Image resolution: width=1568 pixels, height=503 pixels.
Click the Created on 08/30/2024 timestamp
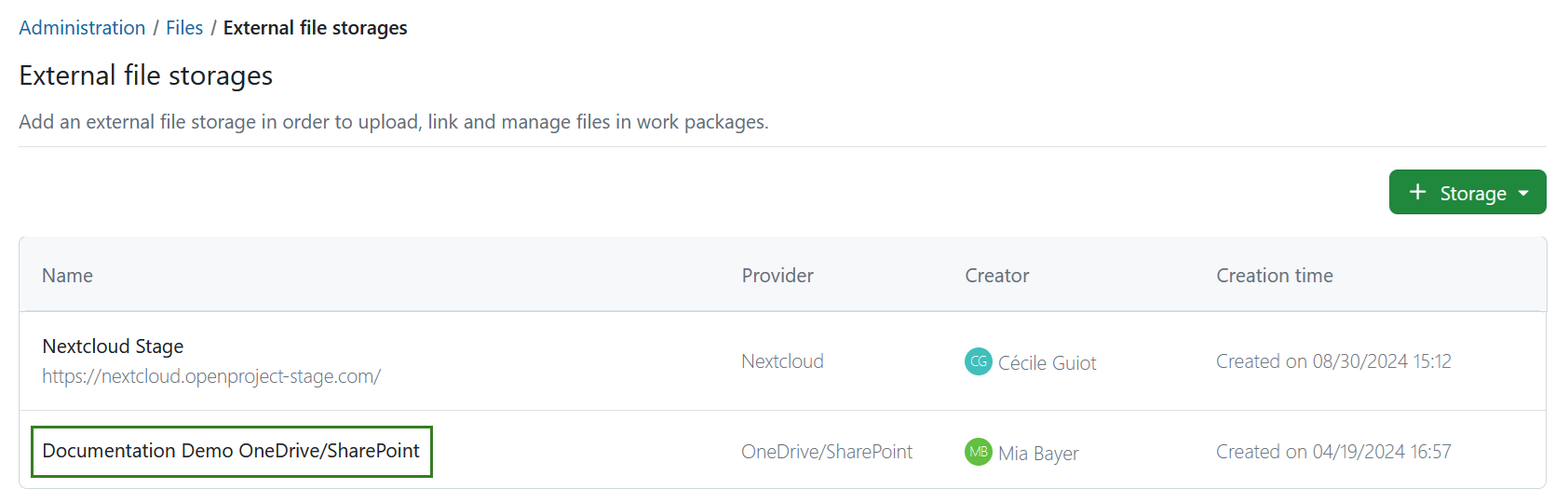1333,361
